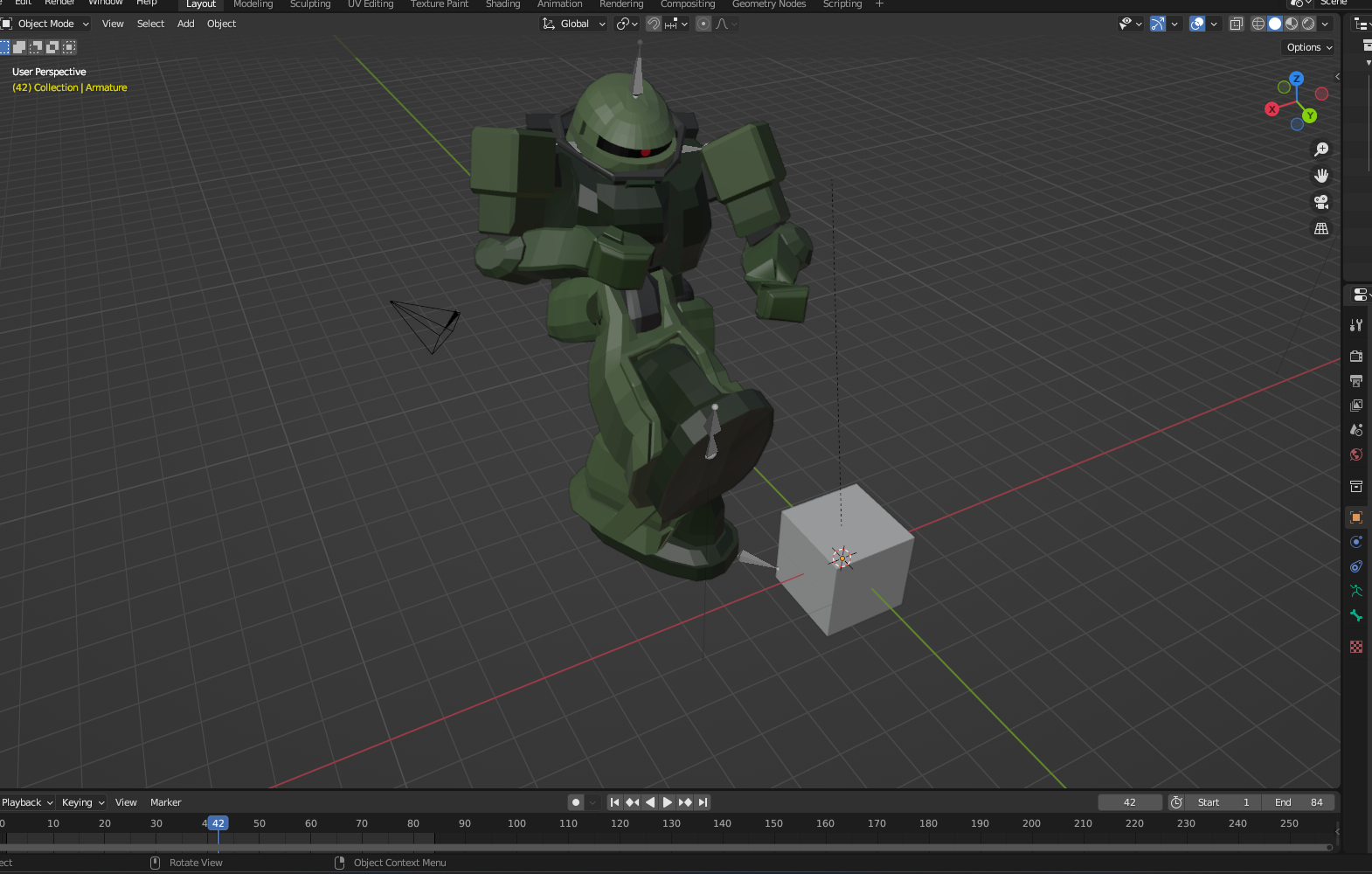The height and width of the screenshot is (874, 1372).
Task: Toggle show gizmo button
Action: pyautogui.click(x=1157, y=24)
